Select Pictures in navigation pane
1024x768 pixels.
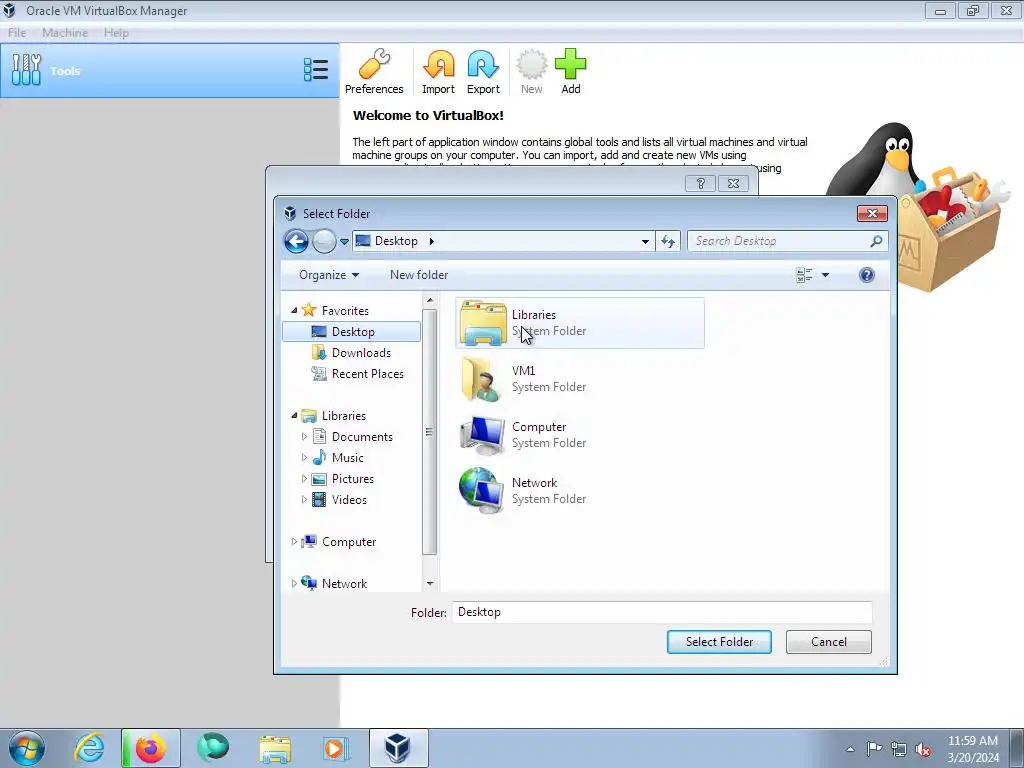coord(344,479)
